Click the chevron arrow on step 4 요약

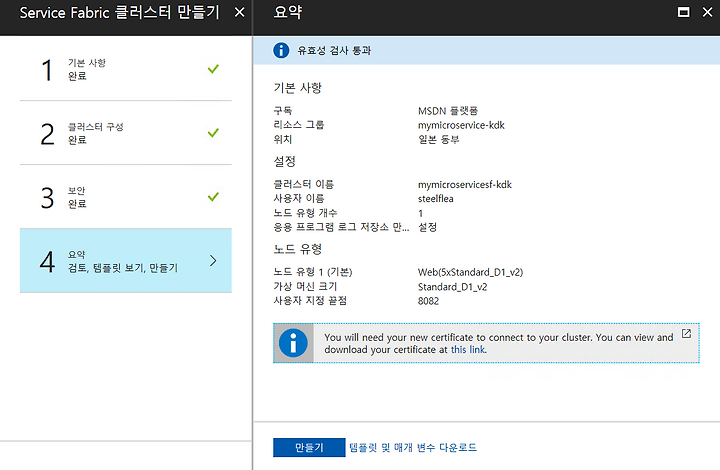(x=213, y=261)
